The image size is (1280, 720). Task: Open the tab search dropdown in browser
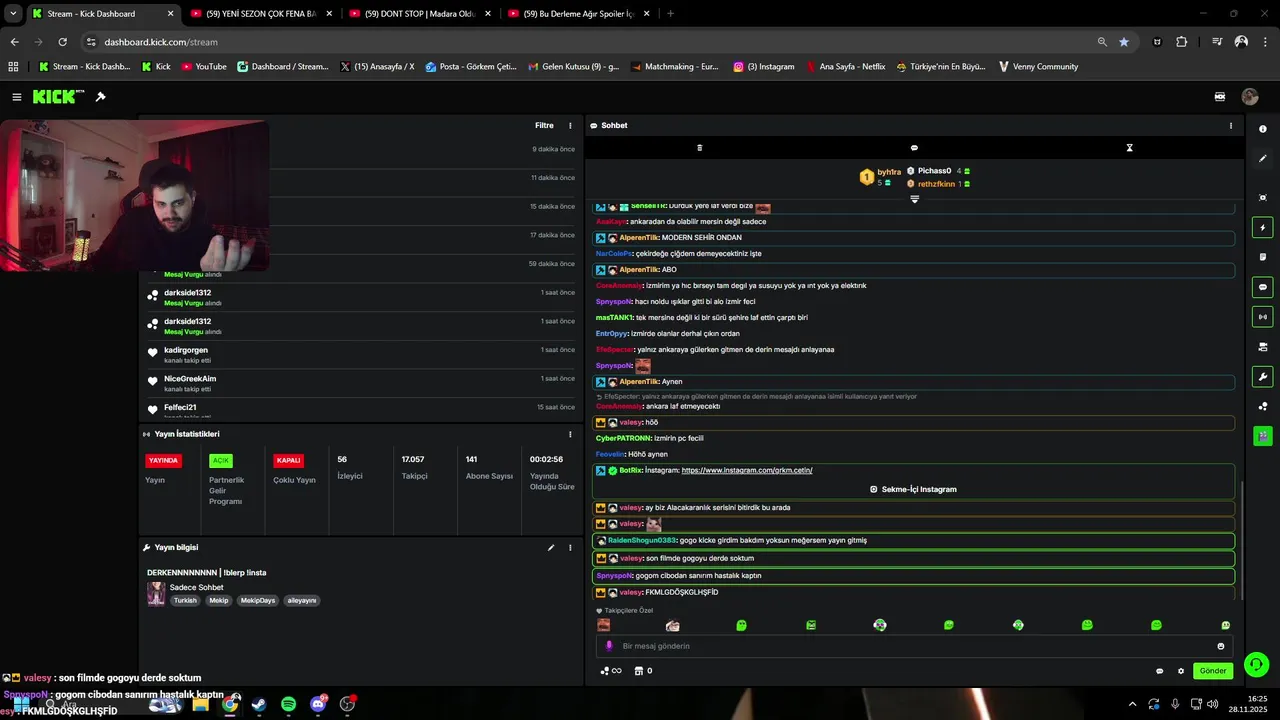(x=13, y=14)
